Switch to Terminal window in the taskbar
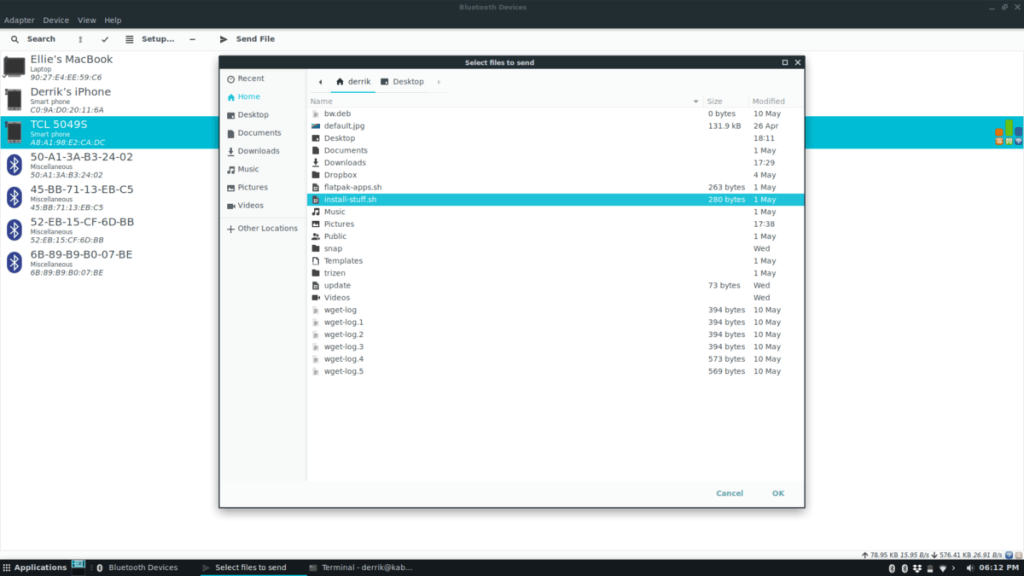This screenshot has width=1024, height=576. (x=361, y=567)
